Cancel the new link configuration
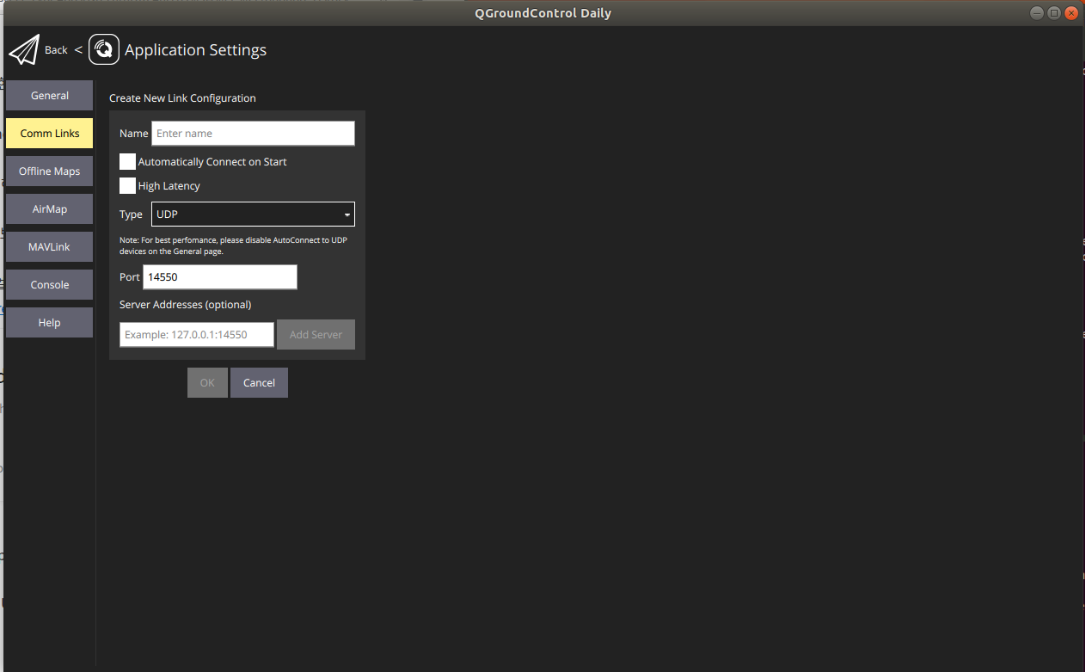Image resolution: width=1085 pixels, height=672 pixels. 259,383
